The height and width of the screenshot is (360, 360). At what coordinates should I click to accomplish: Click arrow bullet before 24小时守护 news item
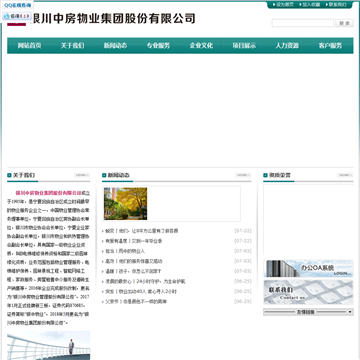[x=103, y=282]
